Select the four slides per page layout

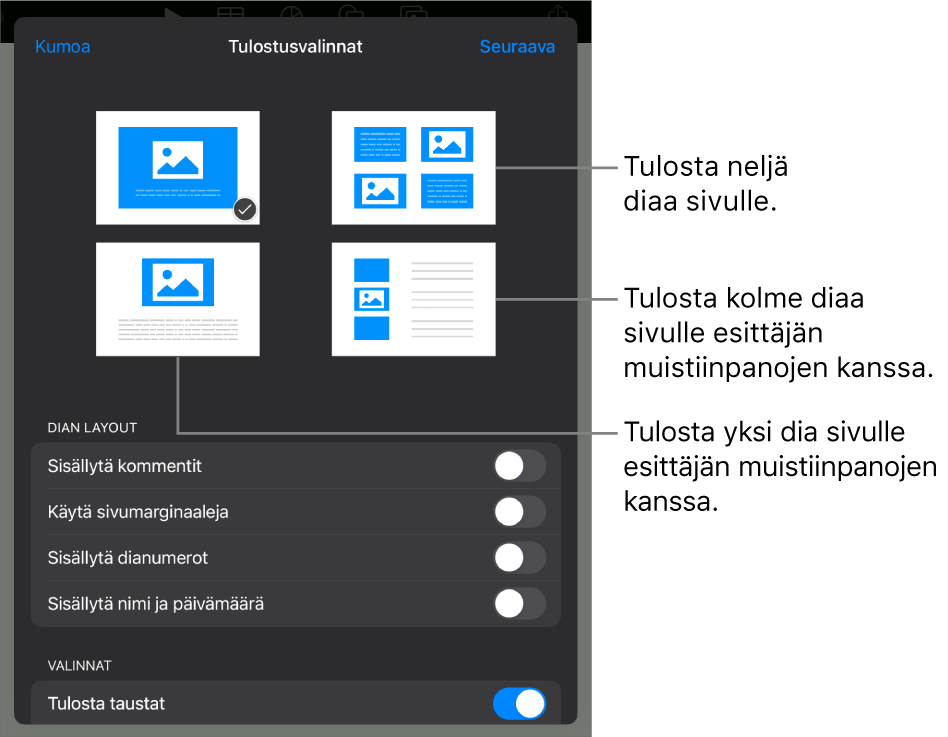tap(414, 167)
